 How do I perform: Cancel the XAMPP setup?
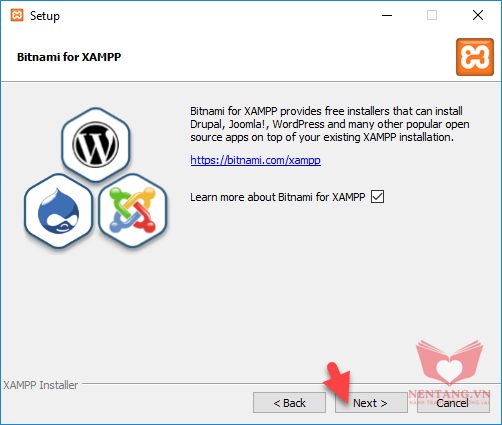point(453,403)
